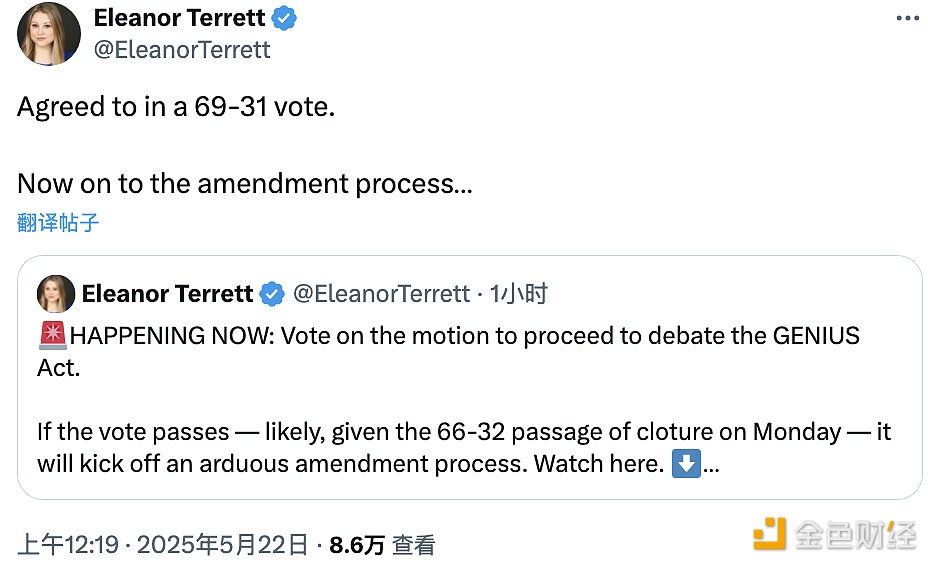Open the 上午12:19 · 2025年5月22日 timestamp
The image size is (928, 562).
tap(163, 544)
